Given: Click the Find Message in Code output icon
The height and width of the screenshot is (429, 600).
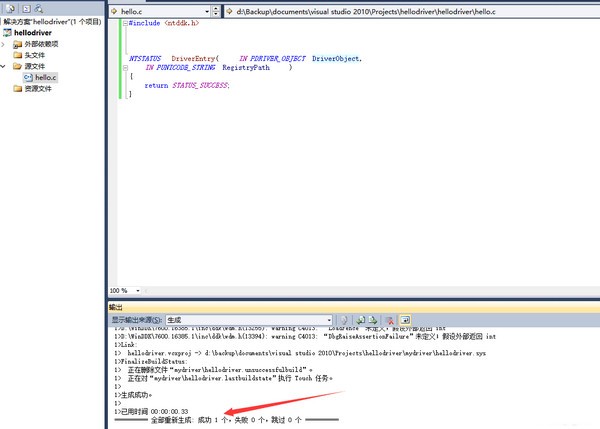Looking at the screenshot, I should [x=343, y=320].
